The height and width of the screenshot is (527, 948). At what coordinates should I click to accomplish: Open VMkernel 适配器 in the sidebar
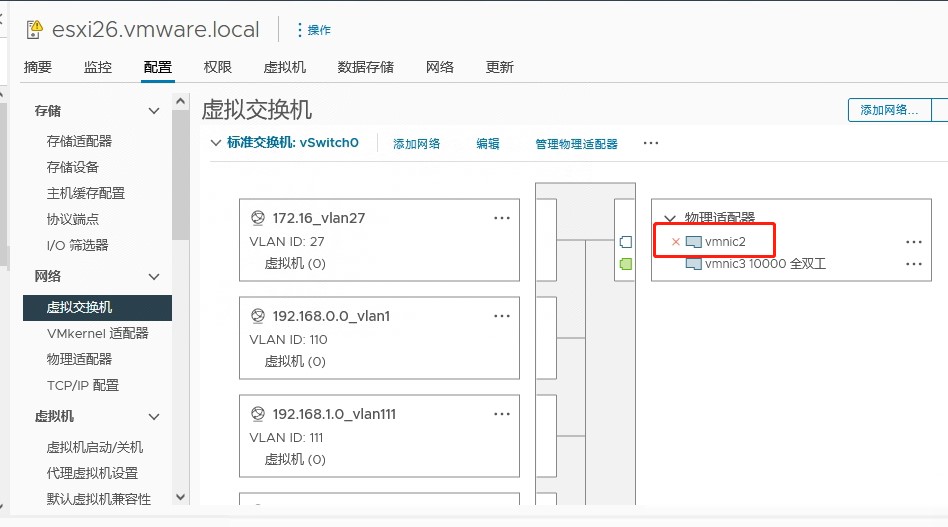(97, 334)
